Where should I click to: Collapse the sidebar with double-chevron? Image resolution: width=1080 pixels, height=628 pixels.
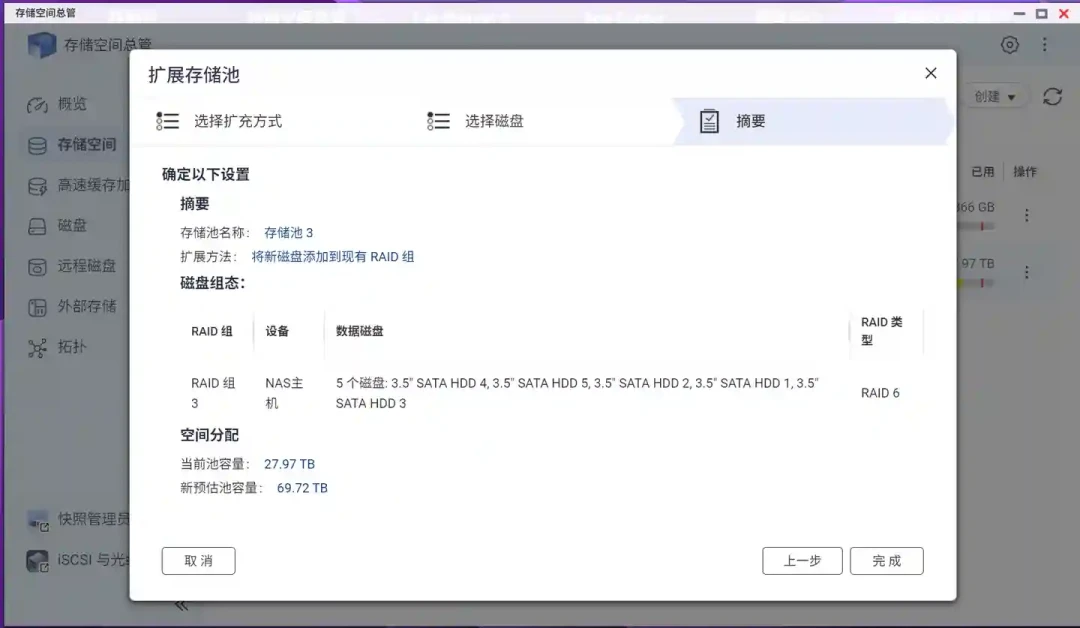click(181, 606)
